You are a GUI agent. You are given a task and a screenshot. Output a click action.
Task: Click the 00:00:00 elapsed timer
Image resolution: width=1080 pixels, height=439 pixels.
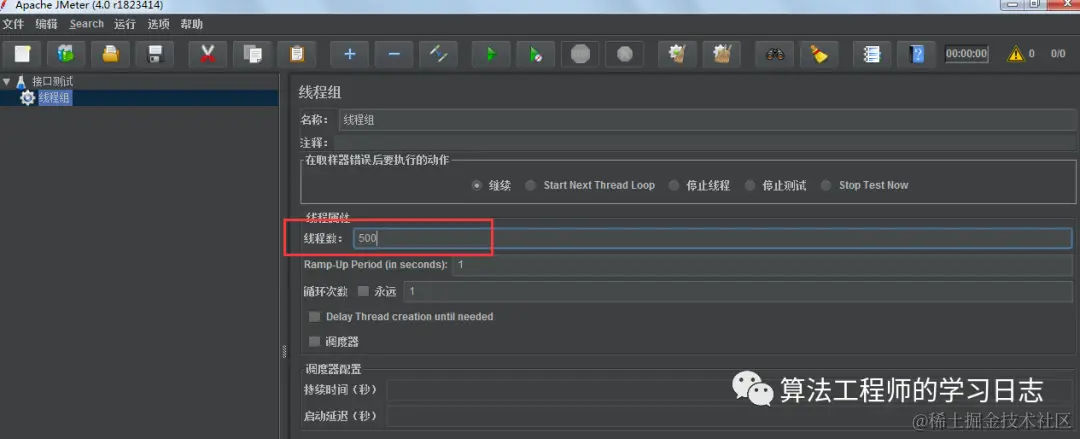pyautogui.click(x=966, y=54)
